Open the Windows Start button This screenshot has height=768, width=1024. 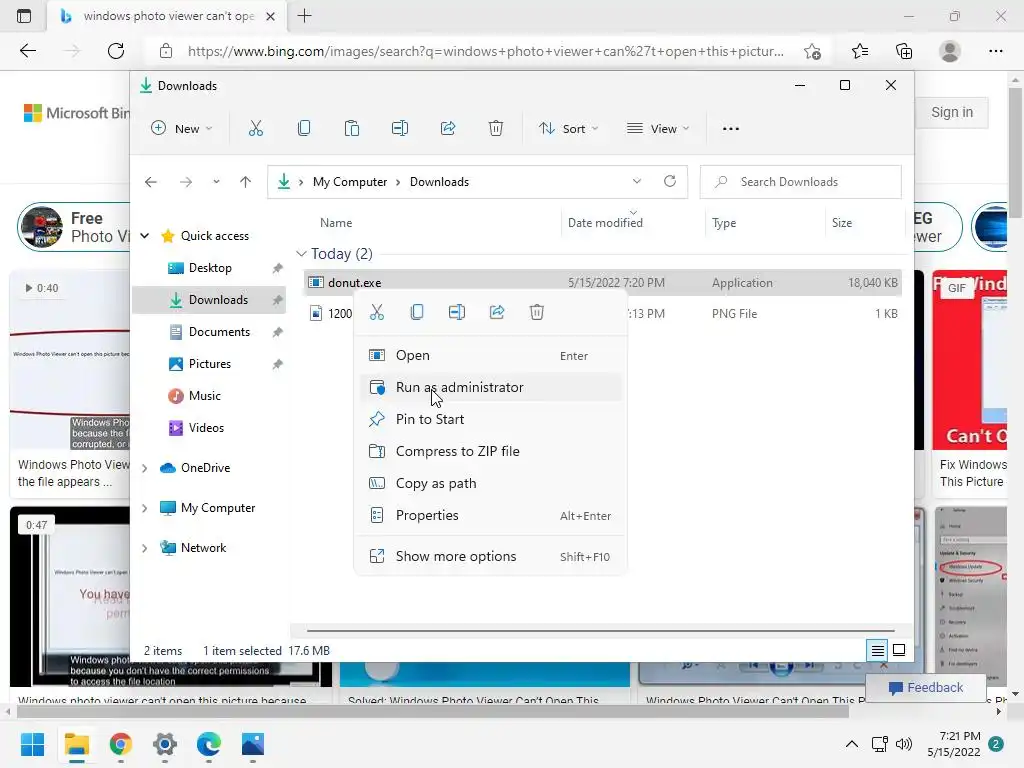tap(32, 744)
